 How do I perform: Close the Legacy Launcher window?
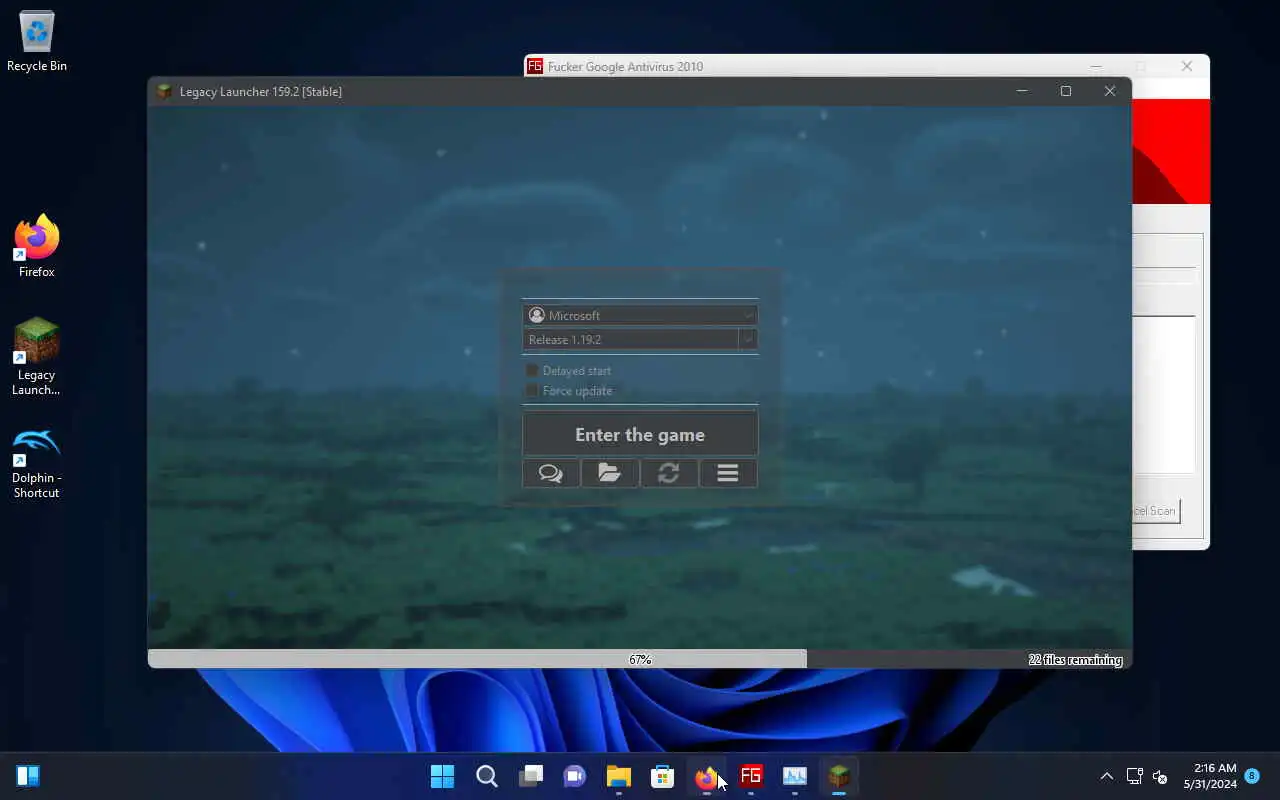tap(1110, 91)
